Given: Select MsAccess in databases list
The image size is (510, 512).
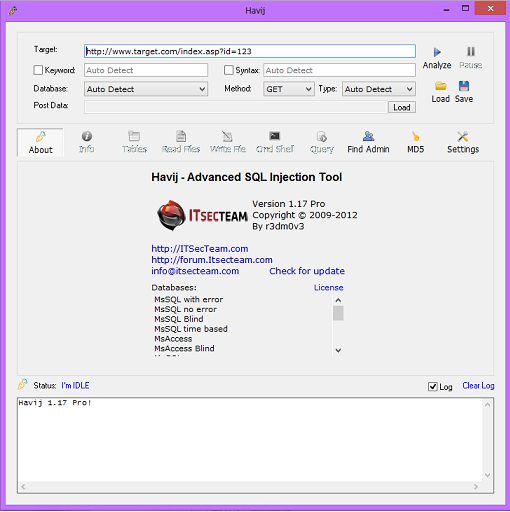Looking at the screenshot, I should click(x=173, y=339).
